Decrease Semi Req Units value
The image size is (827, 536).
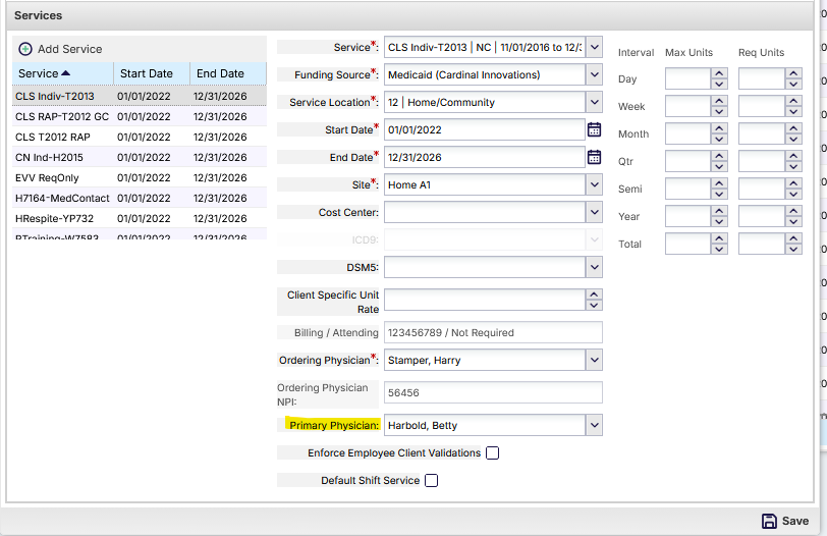coord(793,194)
